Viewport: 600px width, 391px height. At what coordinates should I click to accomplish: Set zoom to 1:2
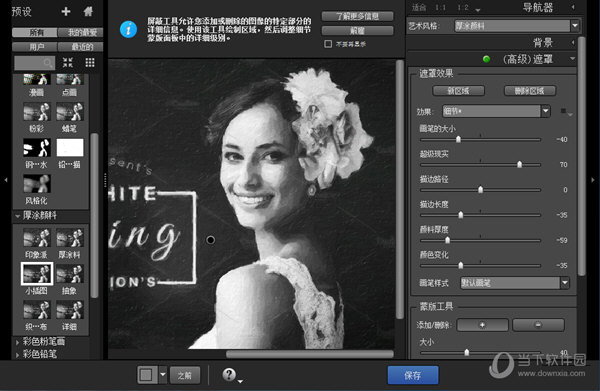coord(463,7)
